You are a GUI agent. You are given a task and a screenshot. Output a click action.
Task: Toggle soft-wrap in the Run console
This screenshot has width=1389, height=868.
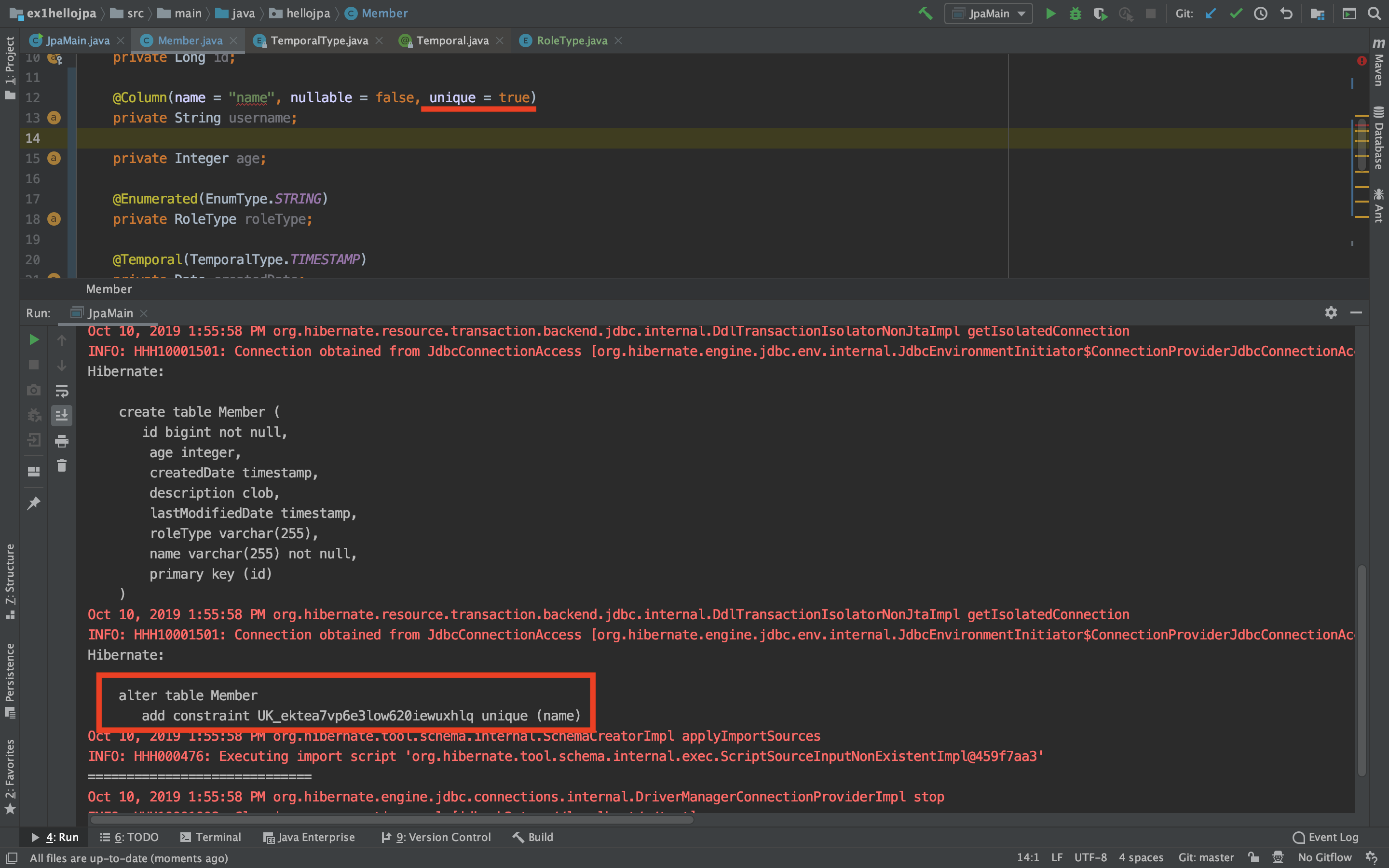pos(61,391)
